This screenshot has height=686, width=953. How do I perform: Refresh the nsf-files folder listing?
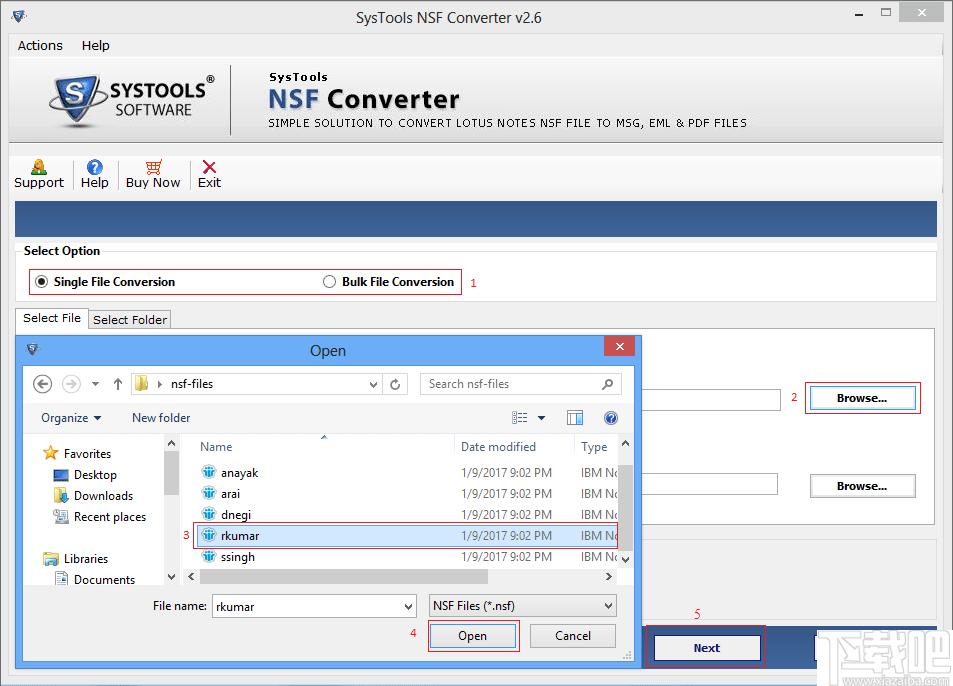pyautogui.click(x=395, y=384)
